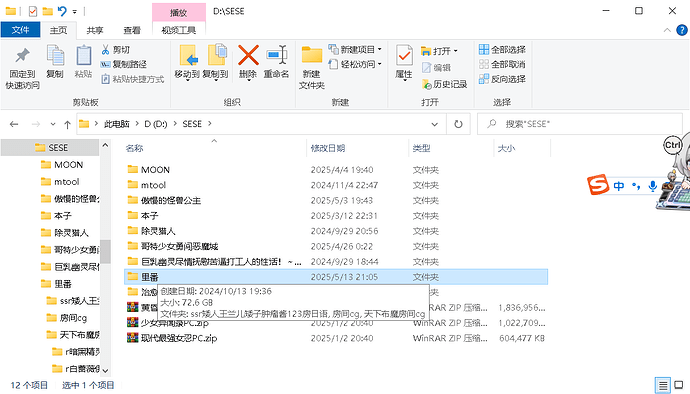
Task: Click the Rename icon in ribbon
Action: click(x=276, y=55)
